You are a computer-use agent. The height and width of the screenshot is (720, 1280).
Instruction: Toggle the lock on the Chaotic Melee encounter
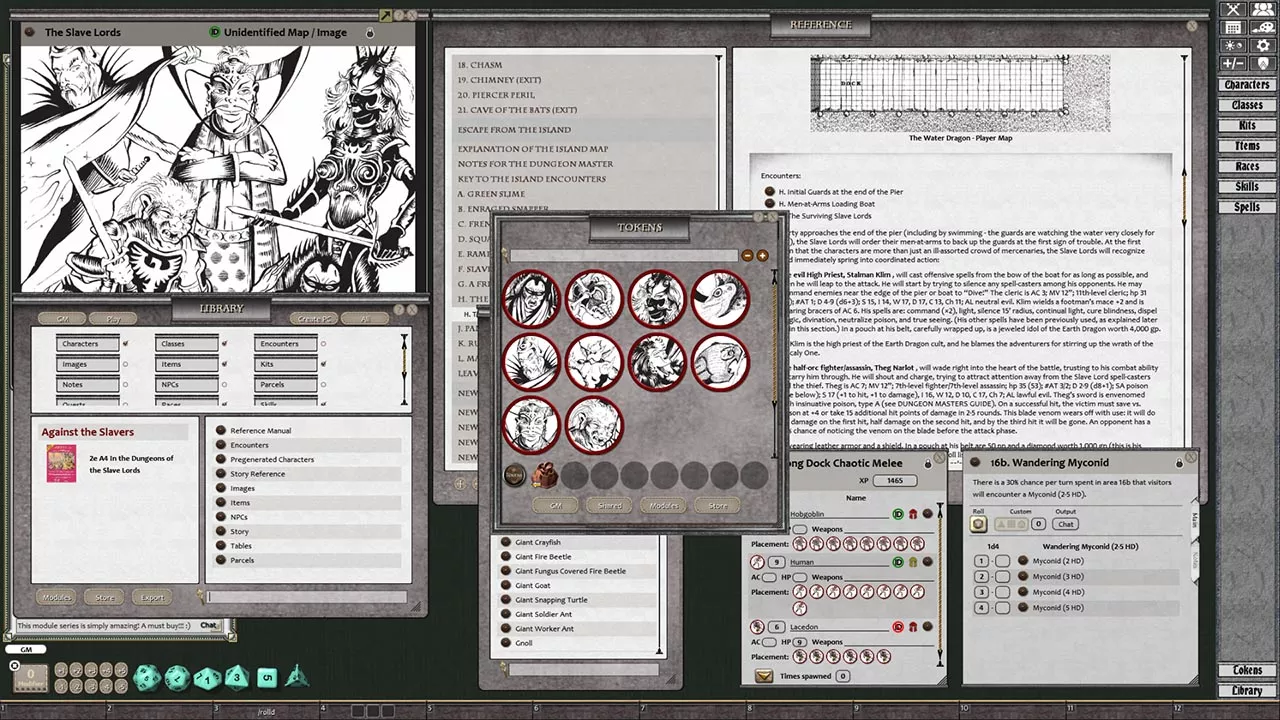[x=927, y=463]
